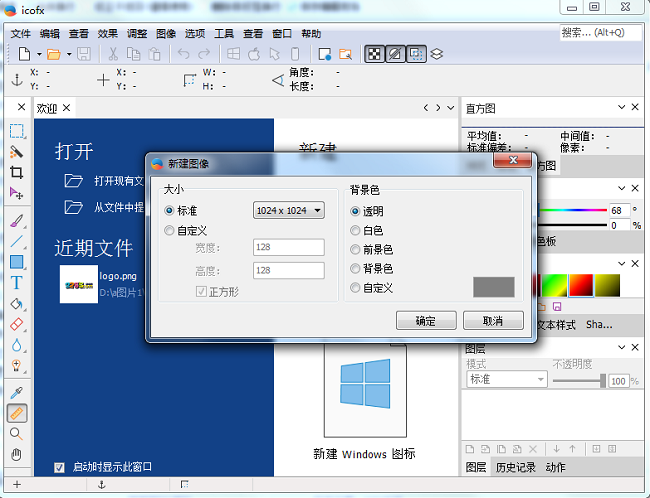650x498 pixels.
Task: Switch to the 历史记录 tab
Action: coord(516,467)
